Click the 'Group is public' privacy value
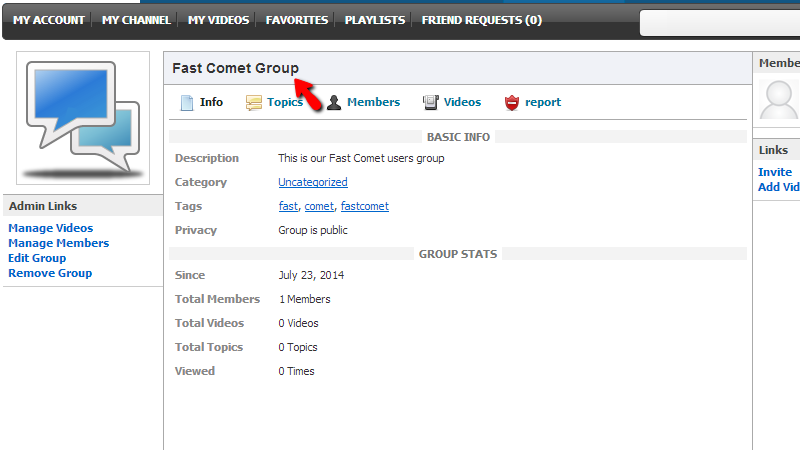 313,230
